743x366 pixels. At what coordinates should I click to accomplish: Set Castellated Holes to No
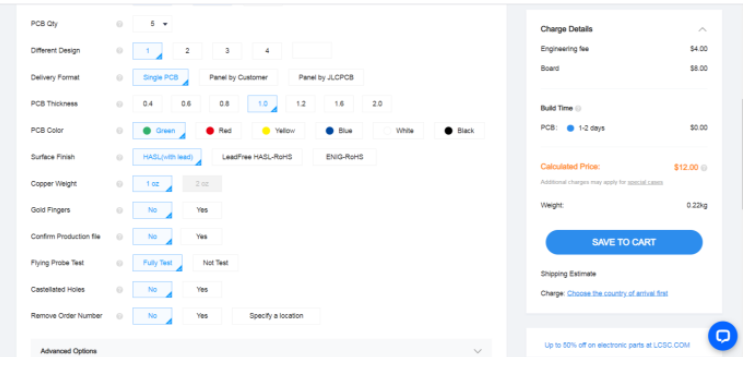pos(153,289)
